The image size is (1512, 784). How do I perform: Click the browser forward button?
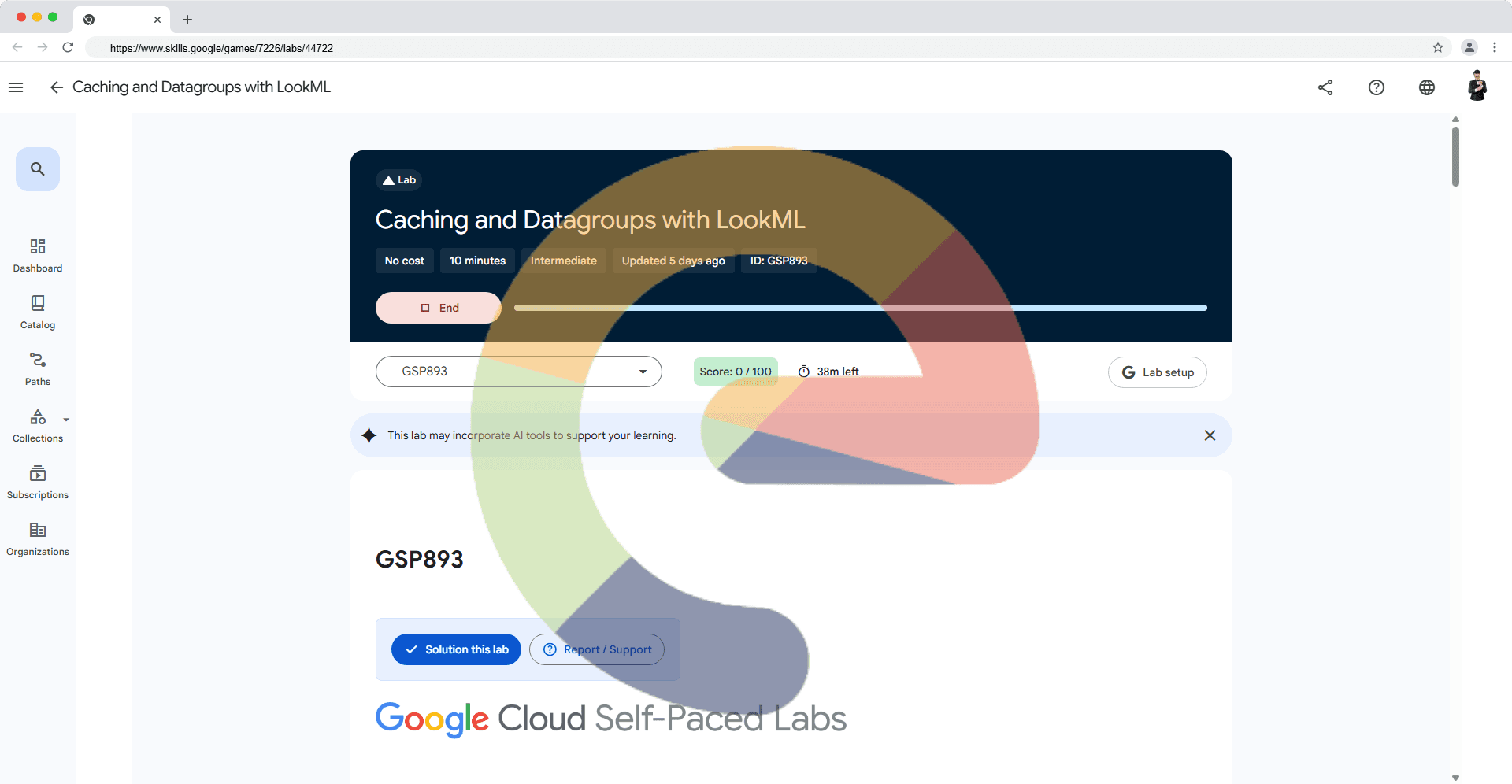click(43, 47)
